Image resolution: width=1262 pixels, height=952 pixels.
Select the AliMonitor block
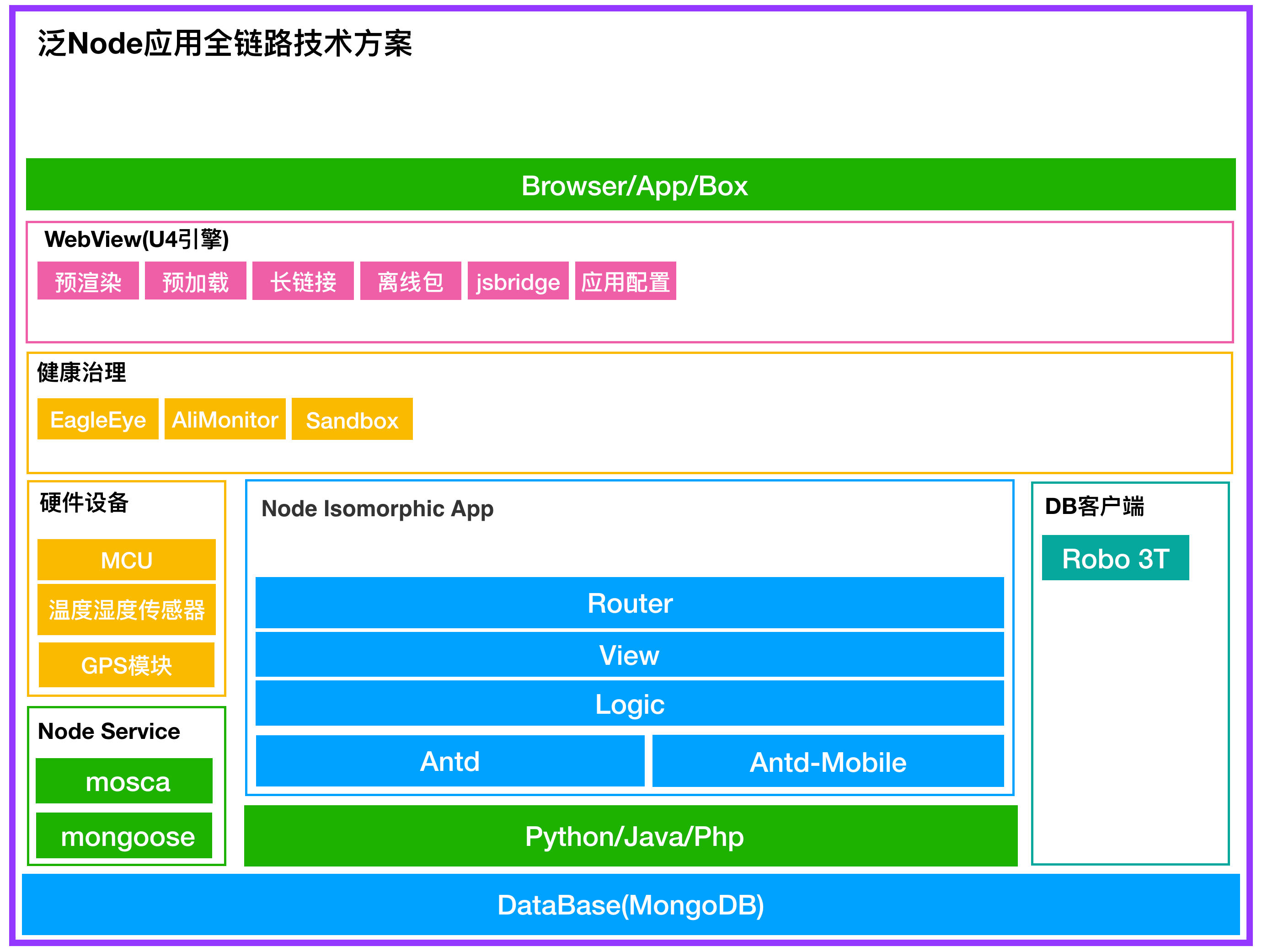point(225,419)
